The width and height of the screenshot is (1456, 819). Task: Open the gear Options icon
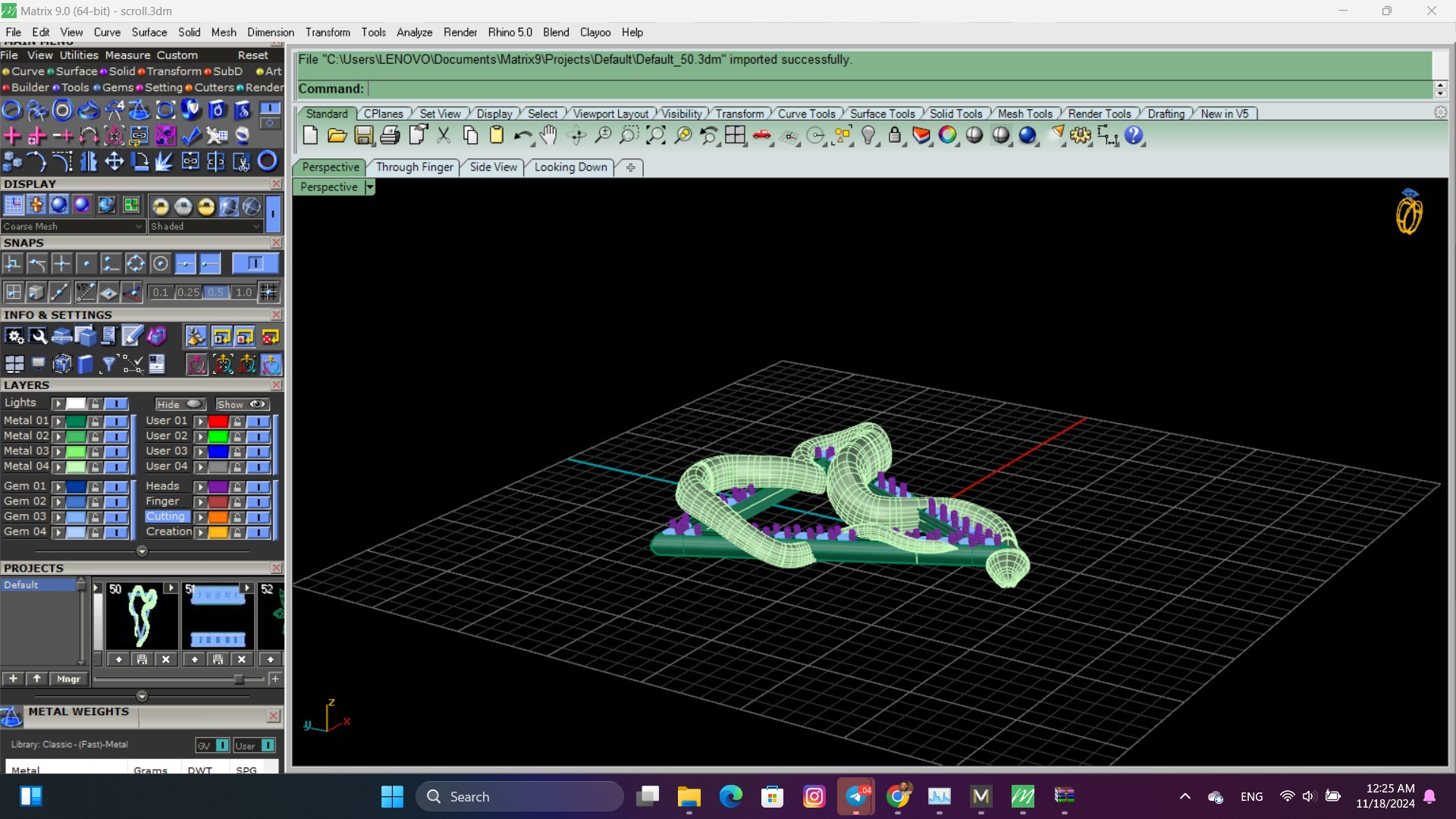click(x=1081, y=135)
